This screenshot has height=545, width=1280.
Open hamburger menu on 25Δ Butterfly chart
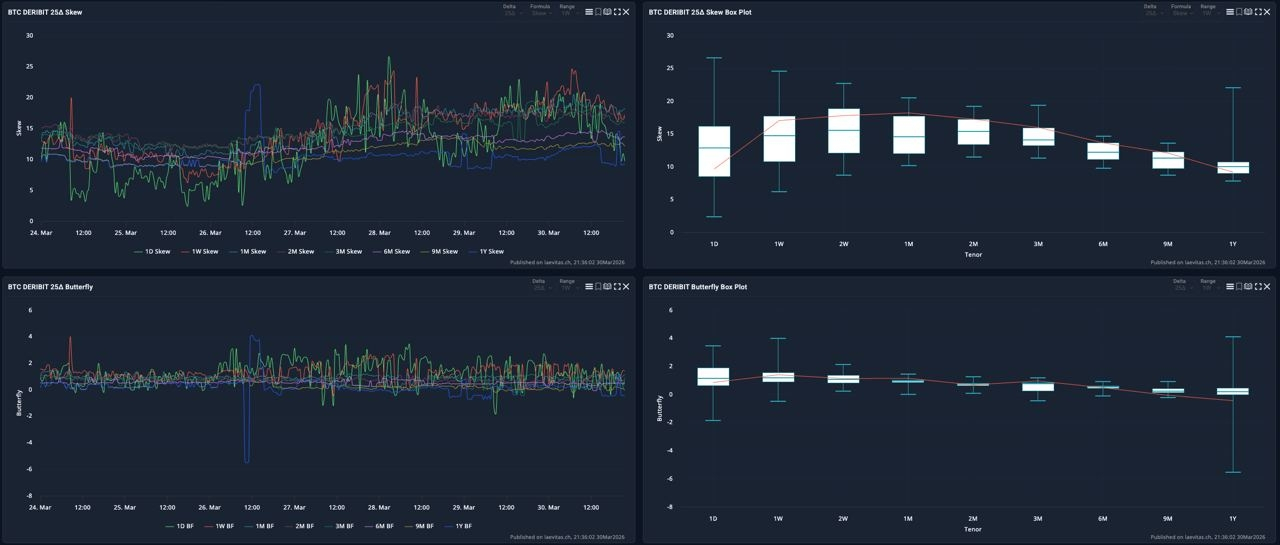pos(589,287)
